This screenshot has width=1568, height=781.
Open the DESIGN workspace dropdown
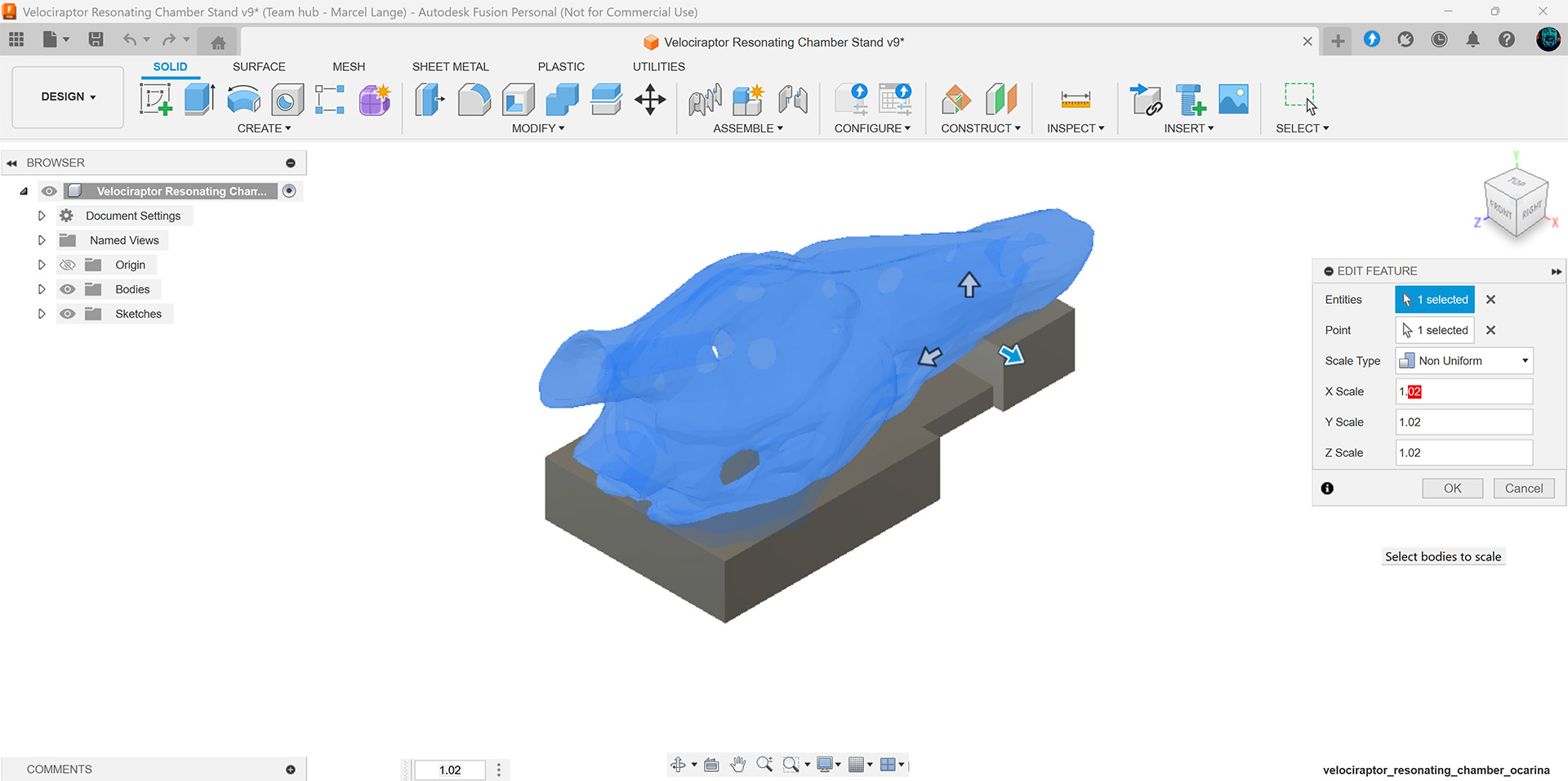click(68, 96)
